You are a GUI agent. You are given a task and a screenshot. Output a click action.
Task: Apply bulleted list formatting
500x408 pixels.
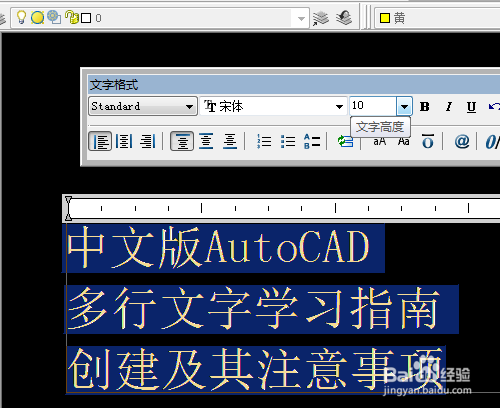288,141
